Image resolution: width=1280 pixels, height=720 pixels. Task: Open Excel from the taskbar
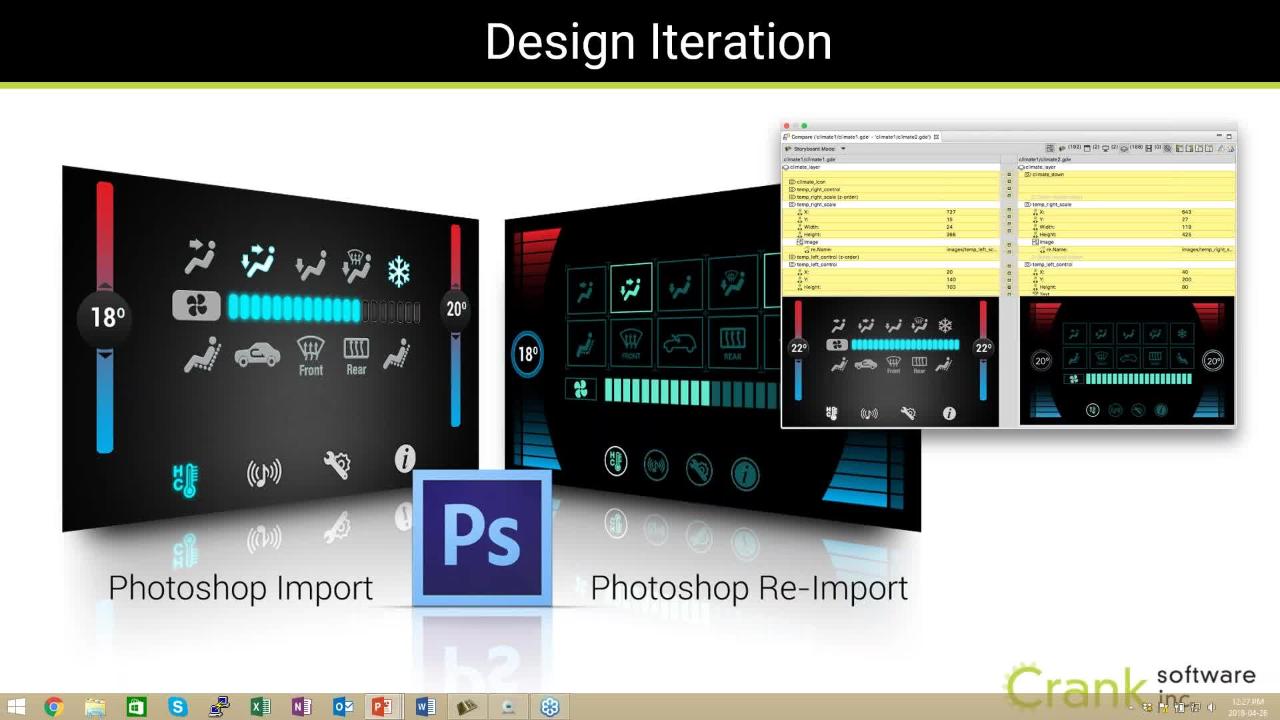point(260,707)
